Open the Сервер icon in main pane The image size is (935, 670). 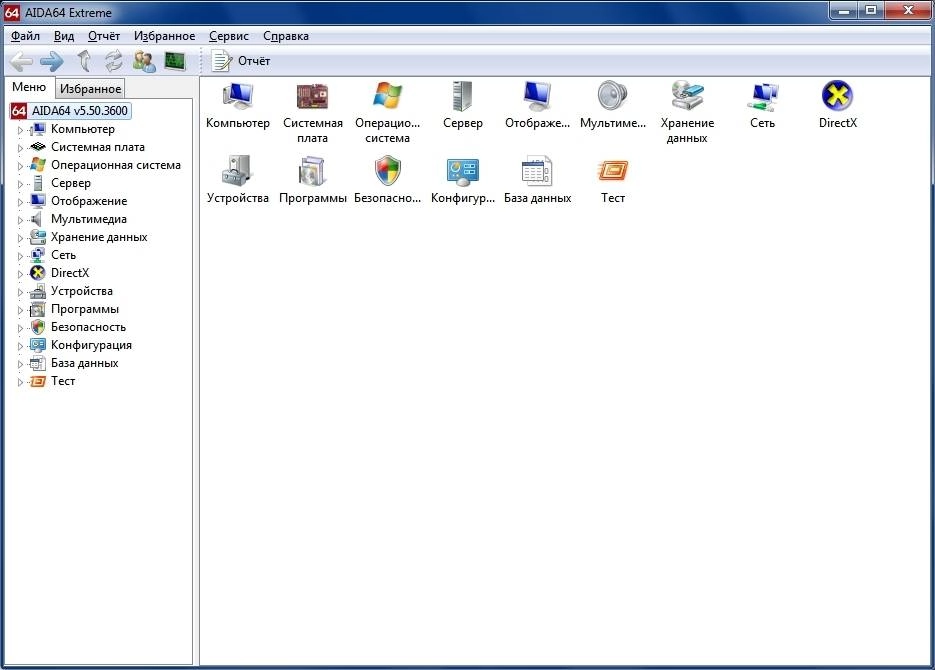click(x=463, y=106)
